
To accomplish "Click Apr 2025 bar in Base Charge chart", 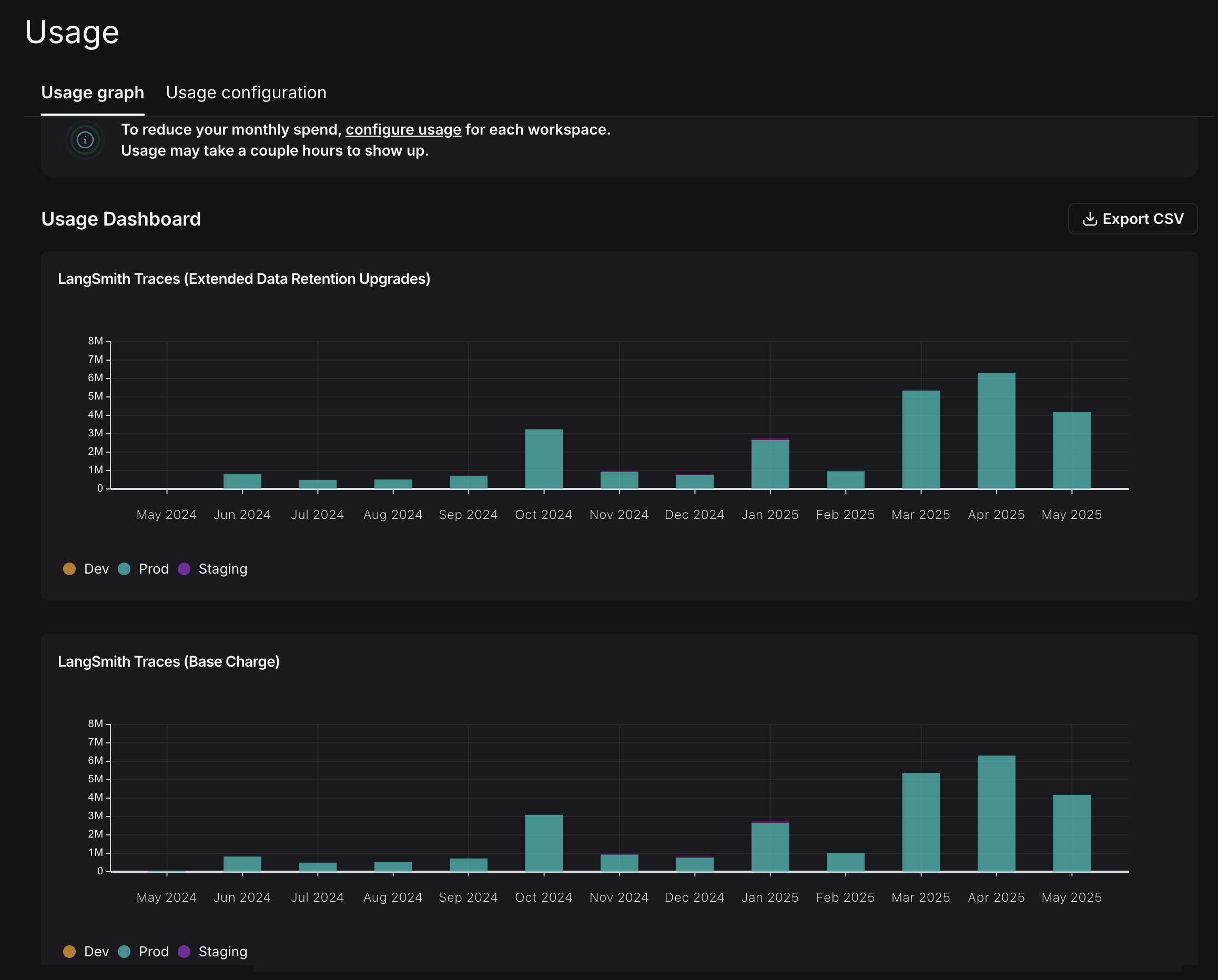I will (996, 813).
